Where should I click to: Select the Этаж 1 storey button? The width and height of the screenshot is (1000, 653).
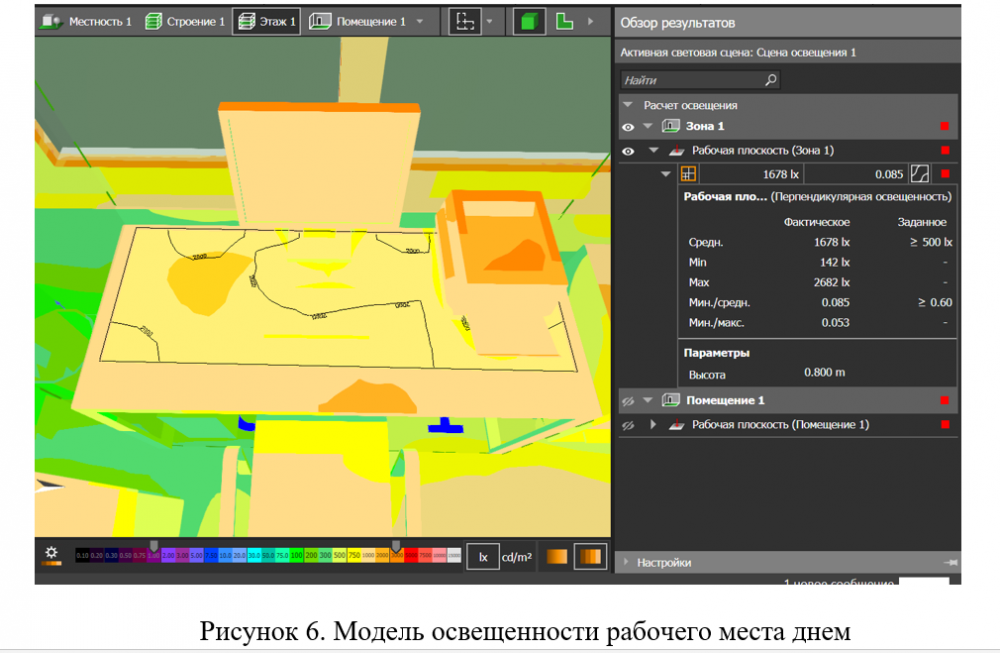(x=266, y=21)
